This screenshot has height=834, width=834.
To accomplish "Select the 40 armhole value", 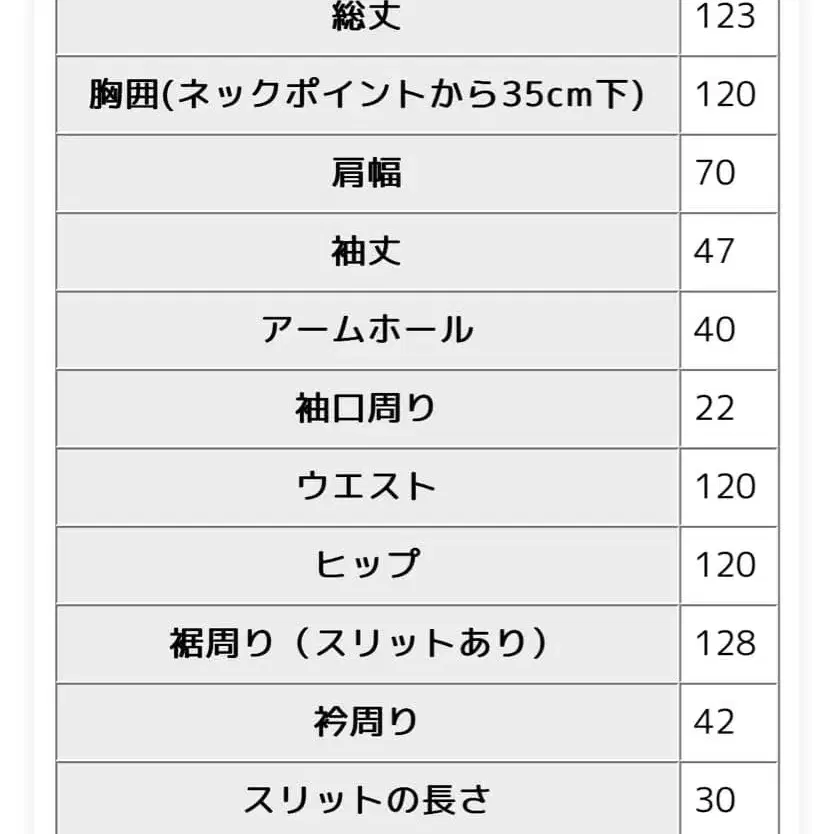I will [x=715, y=330].
